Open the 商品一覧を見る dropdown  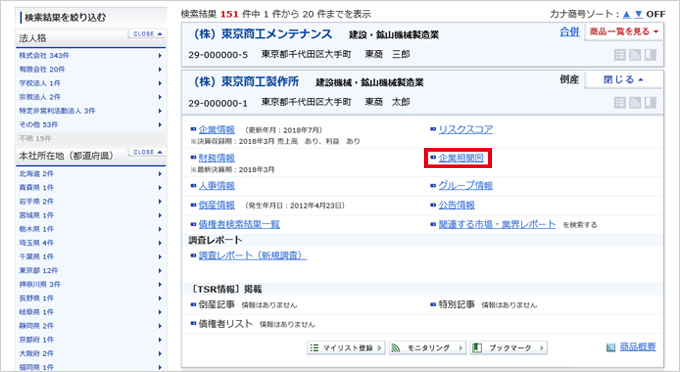pos(624,32)
